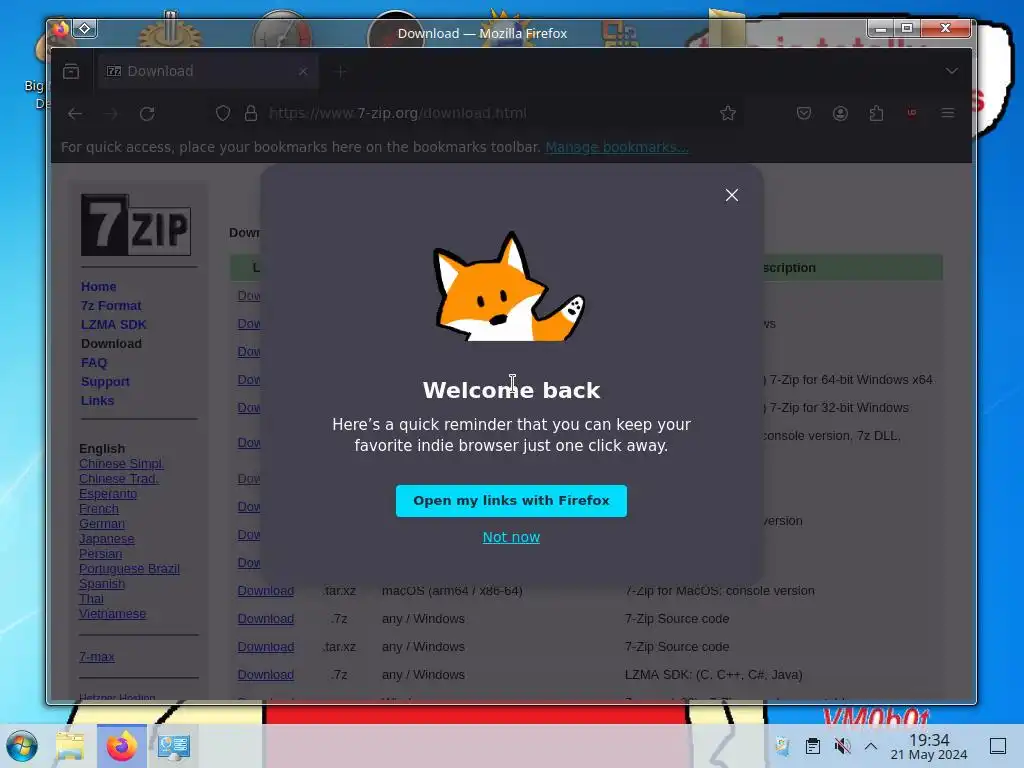Switch language to Chinese Trad.
The width and height of the screenshot is (1024, 768).
pos(119,479)
